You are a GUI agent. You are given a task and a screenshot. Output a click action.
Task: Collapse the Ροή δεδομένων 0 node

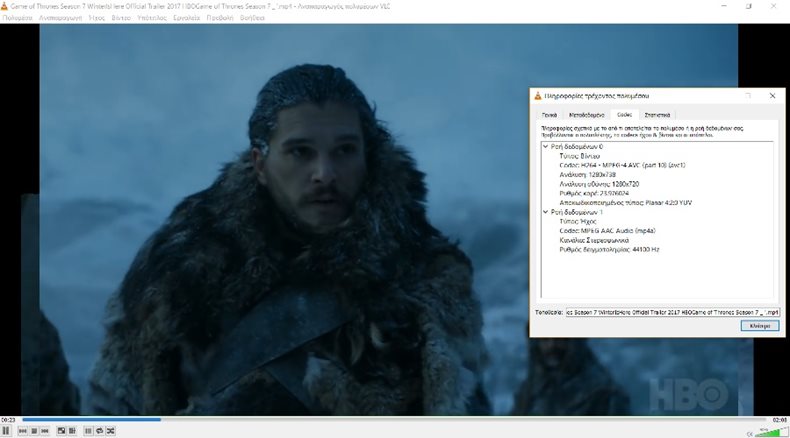click(545, 147)
